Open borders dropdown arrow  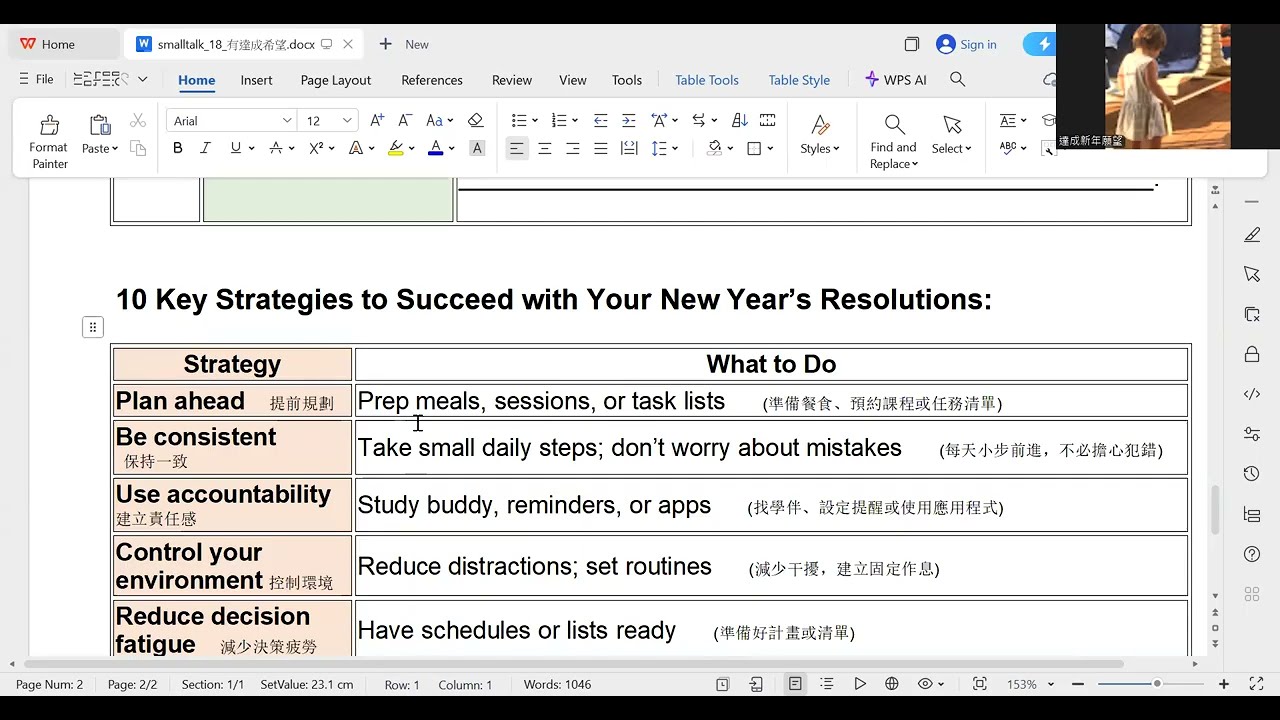(770, 148)
